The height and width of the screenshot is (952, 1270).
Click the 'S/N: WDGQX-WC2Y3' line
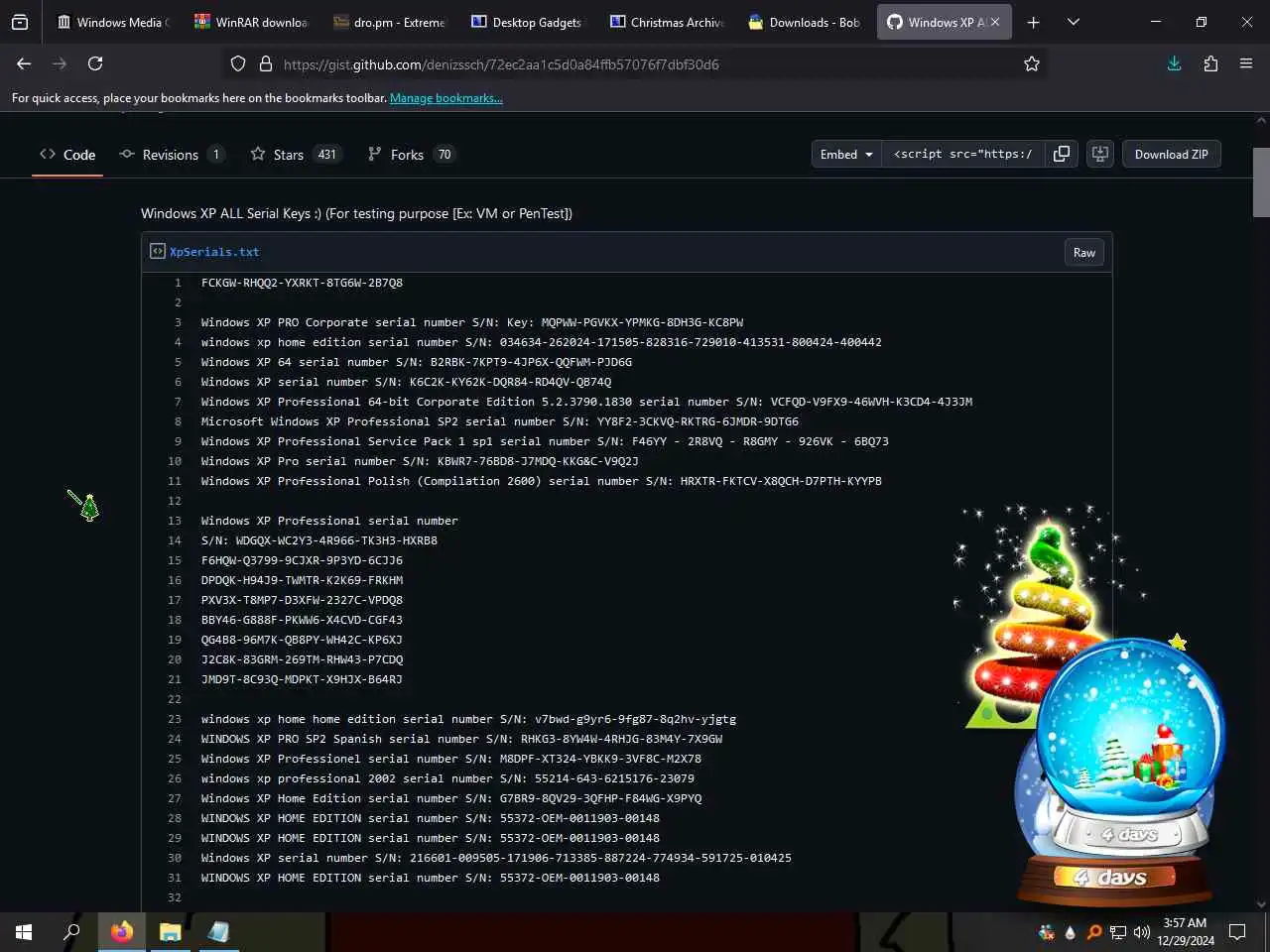click(319, 540)
